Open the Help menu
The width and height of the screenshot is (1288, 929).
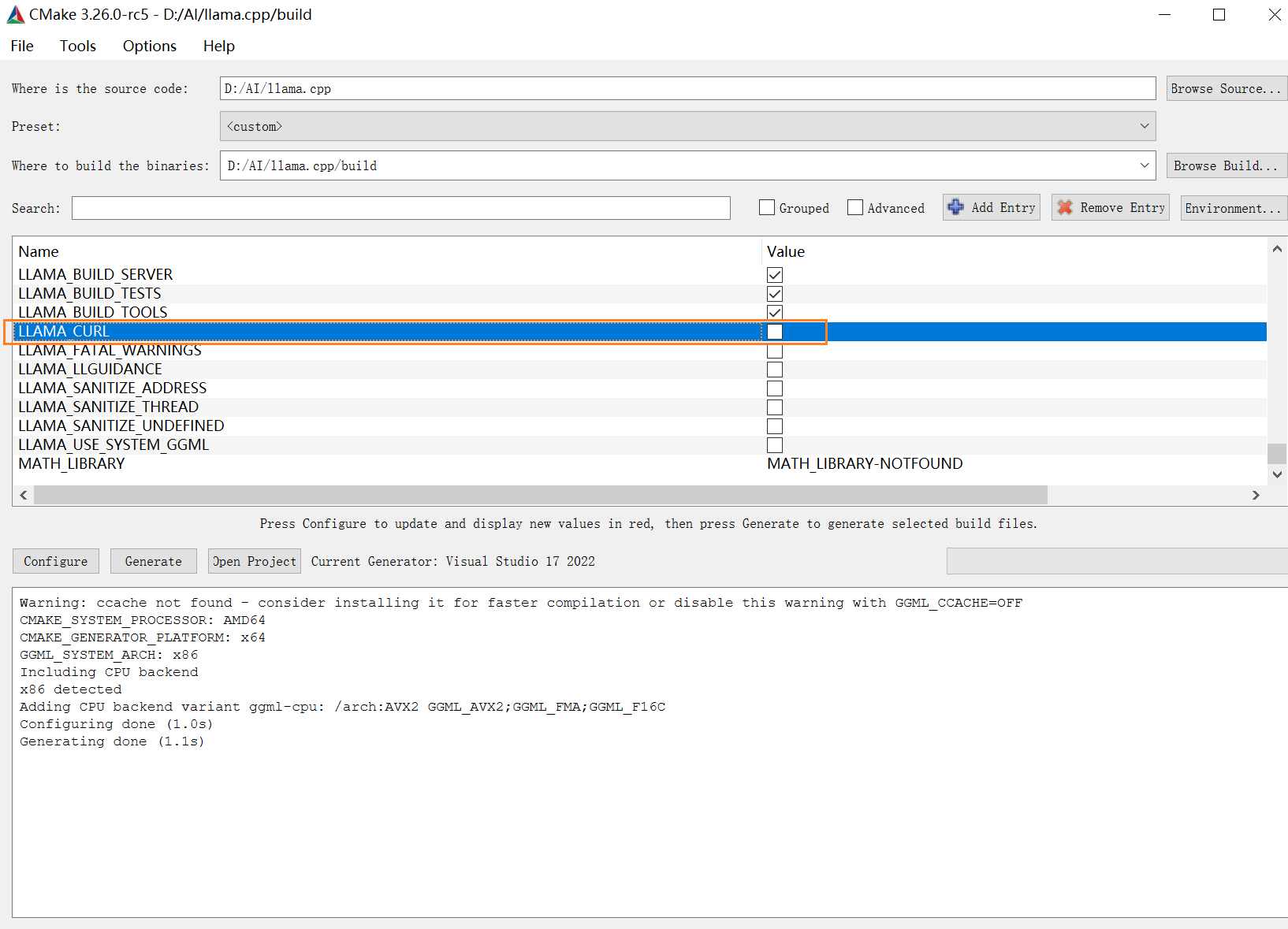tap(219, 46)
